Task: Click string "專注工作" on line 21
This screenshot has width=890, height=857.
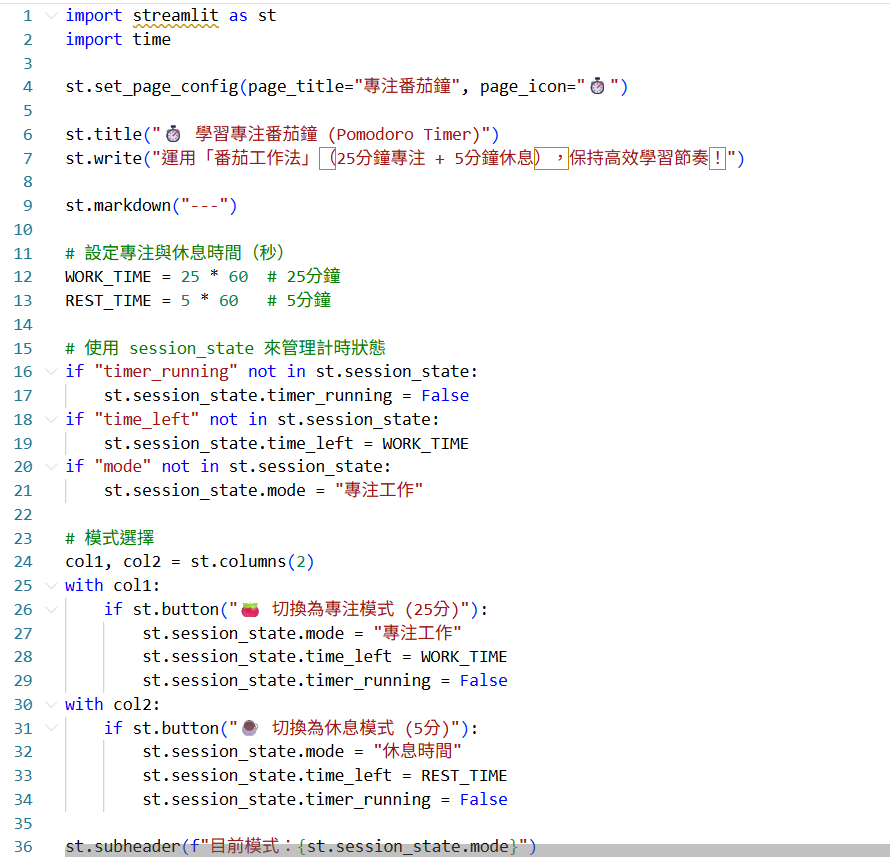Action: pyautogui.click(x=379, y=490)
